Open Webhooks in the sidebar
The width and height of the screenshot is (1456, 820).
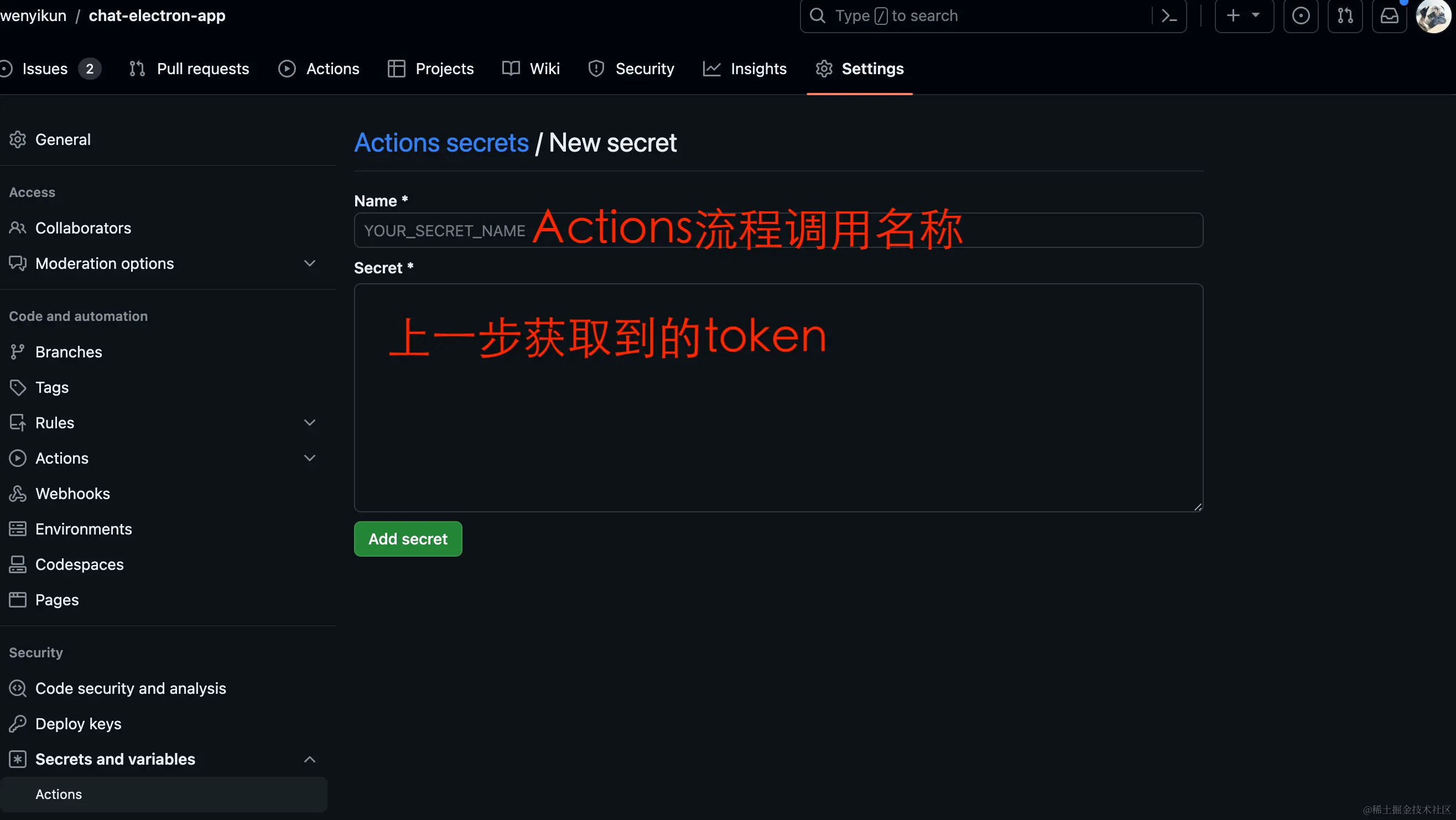click(72, 494)
